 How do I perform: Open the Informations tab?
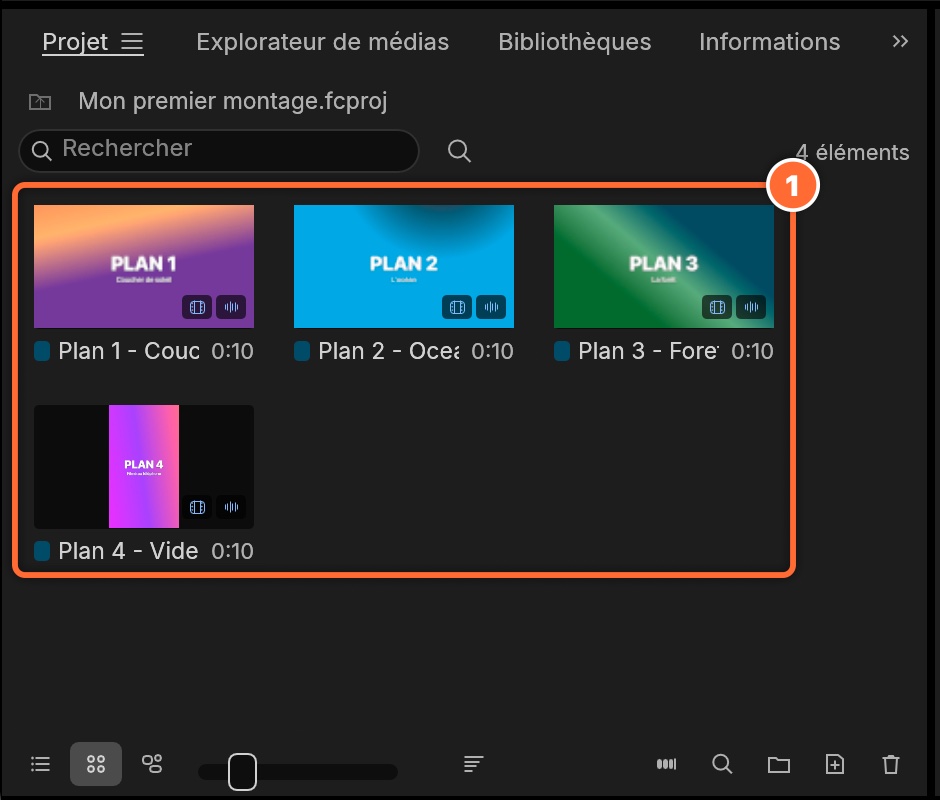click(769, 42)
